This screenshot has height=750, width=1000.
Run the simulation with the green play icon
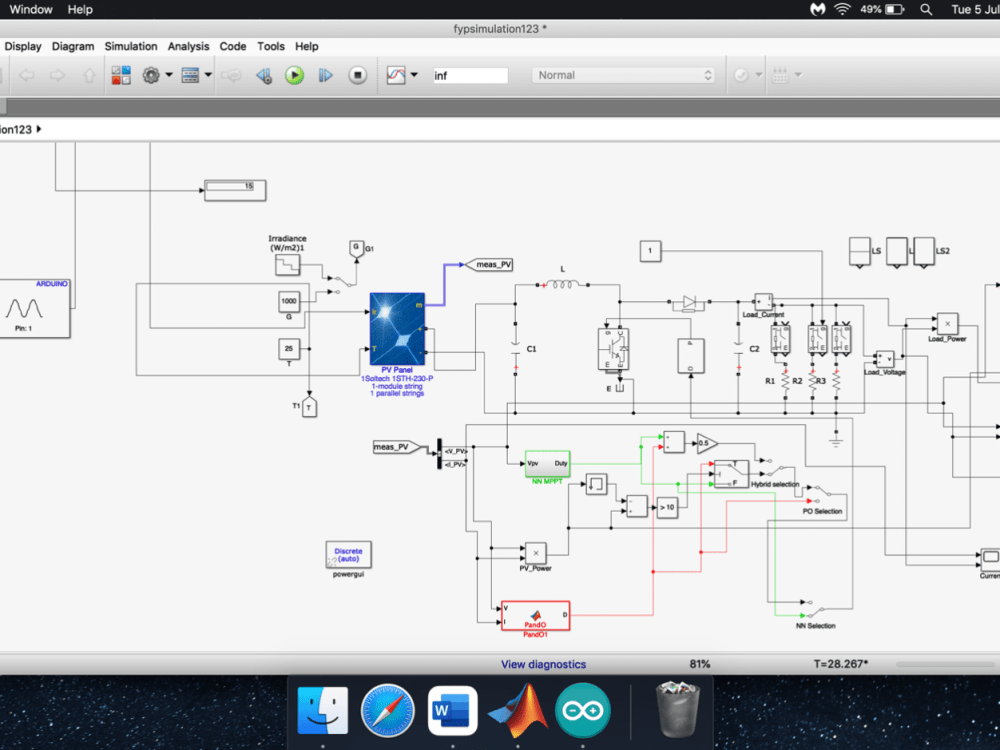coord(293,74)
